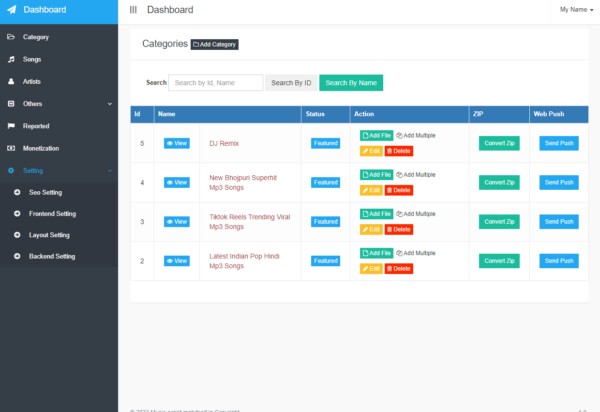This screenshot has width=600, height=412.
Task: Collapse the Setting submenu chevron
Action: click(110, 171)
